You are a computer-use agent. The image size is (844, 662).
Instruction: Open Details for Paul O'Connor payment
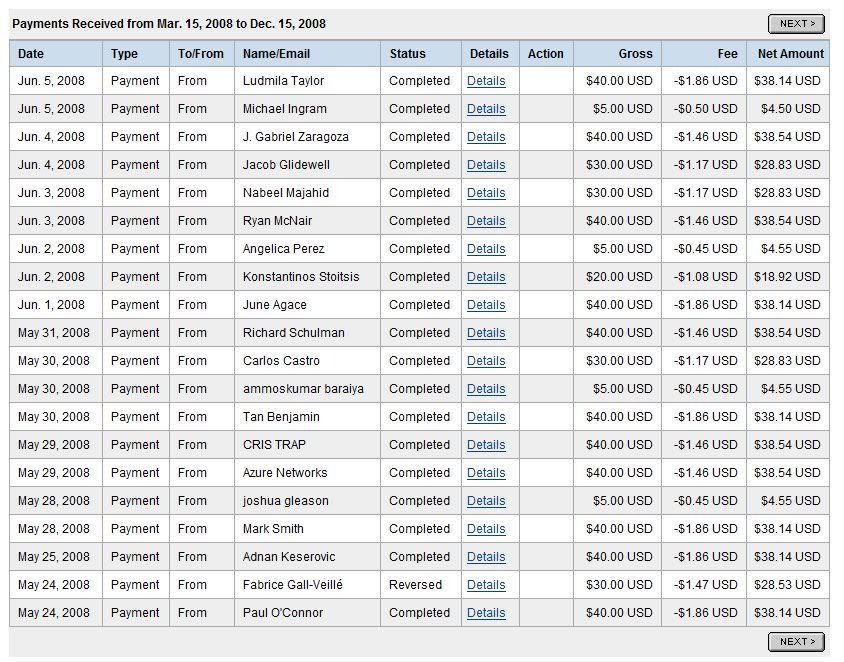[x=486, y=613]
